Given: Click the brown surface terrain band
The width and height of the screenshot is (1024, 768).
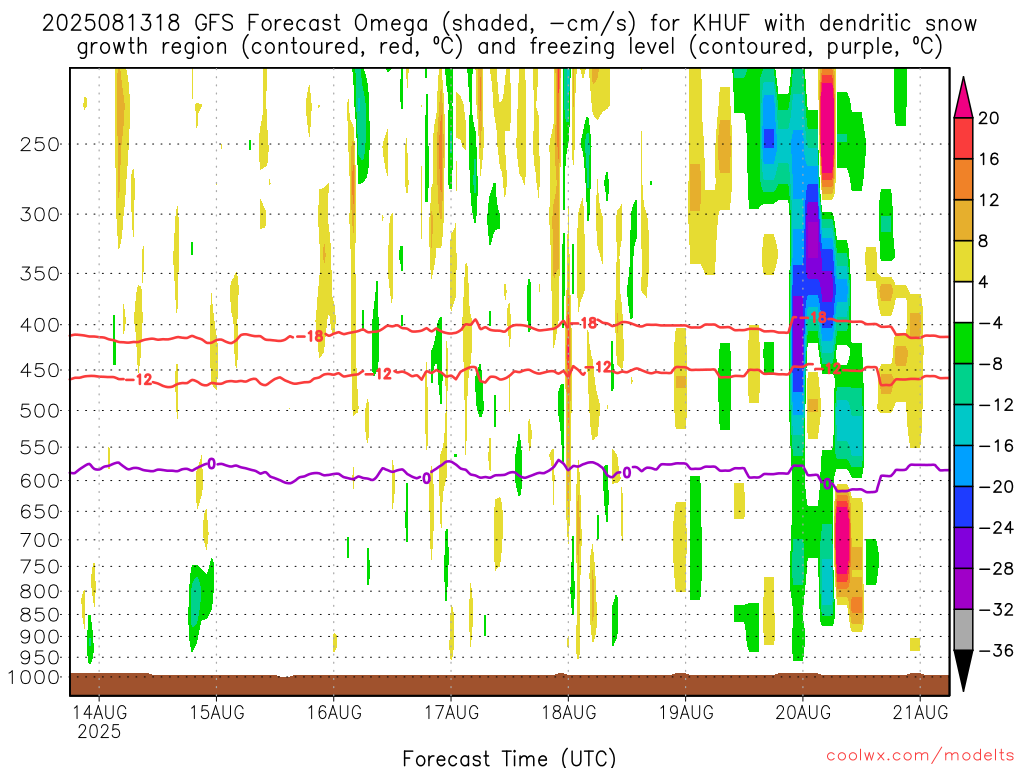Looking at the screenshot, I should pyautogui.click(x=509, y=684).
